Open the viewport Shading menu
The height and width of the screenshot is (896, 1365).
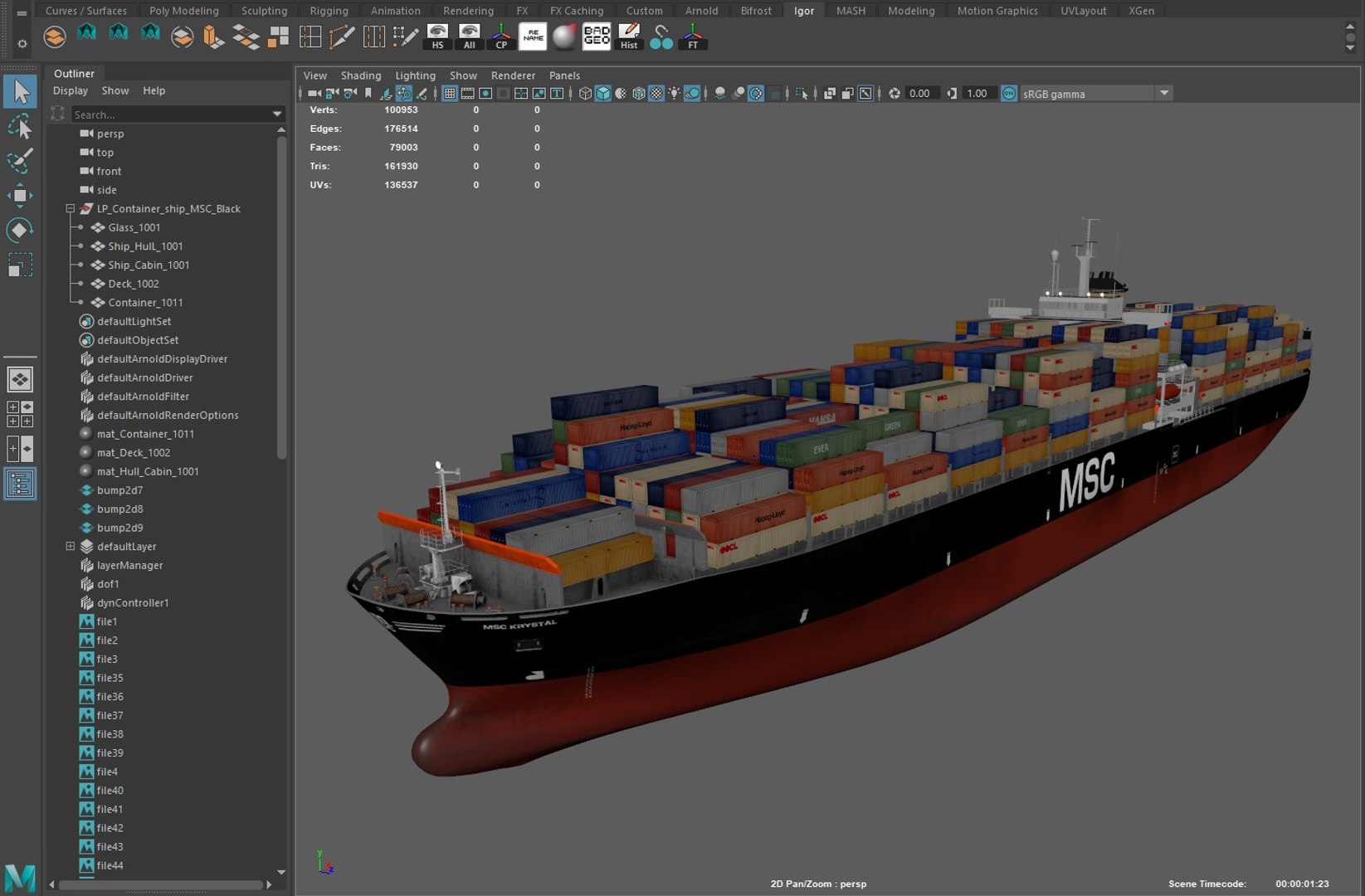361,75
